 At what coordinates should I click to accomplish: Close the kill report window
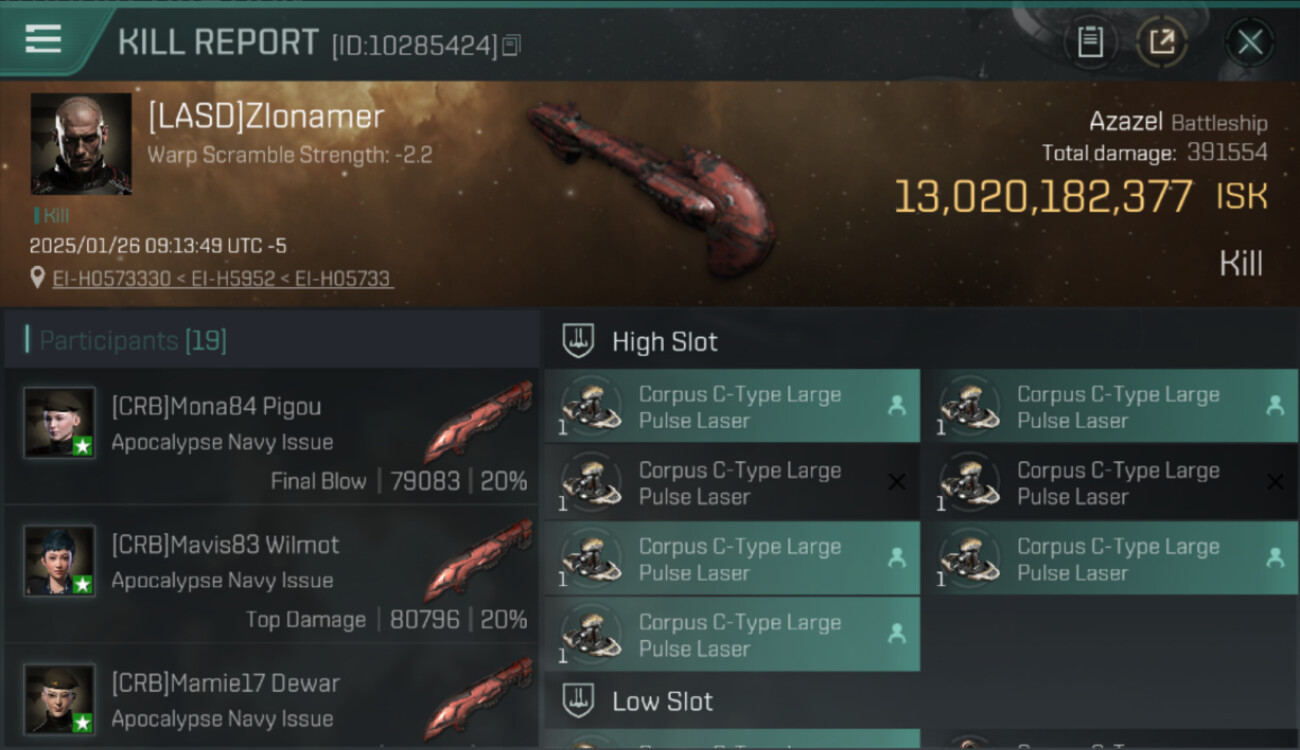pos(1249,42)
